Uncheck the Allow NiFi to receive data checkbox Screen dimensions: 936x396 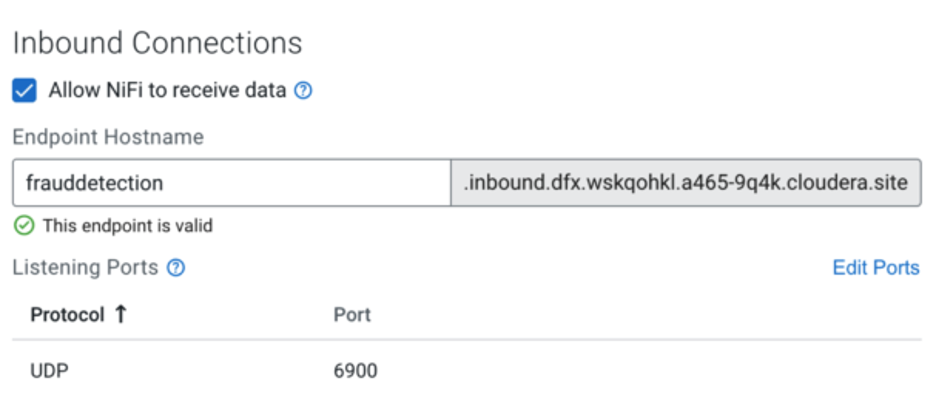[x=24, y=91]
